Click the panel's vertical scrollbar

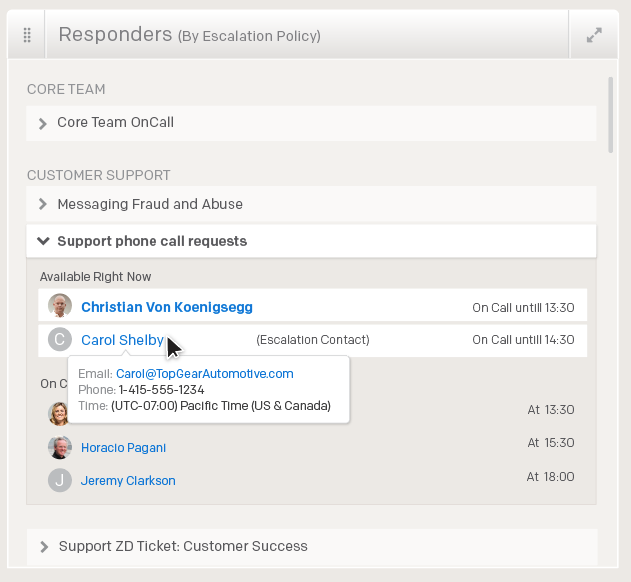pyautogui.click(x=610, y=115)
